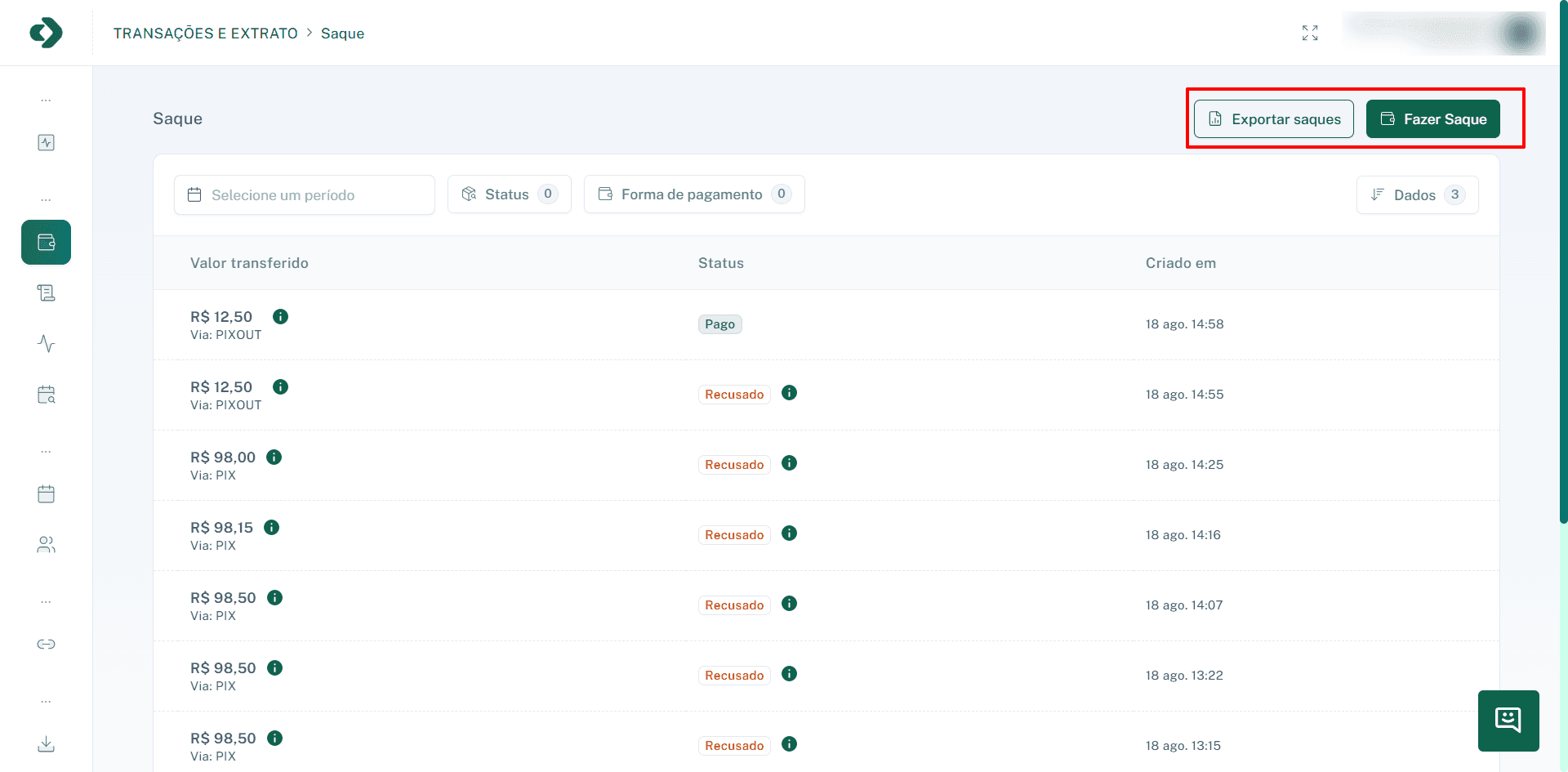
Task: Open the Status filter dropdown
Action: coord(509,194)
